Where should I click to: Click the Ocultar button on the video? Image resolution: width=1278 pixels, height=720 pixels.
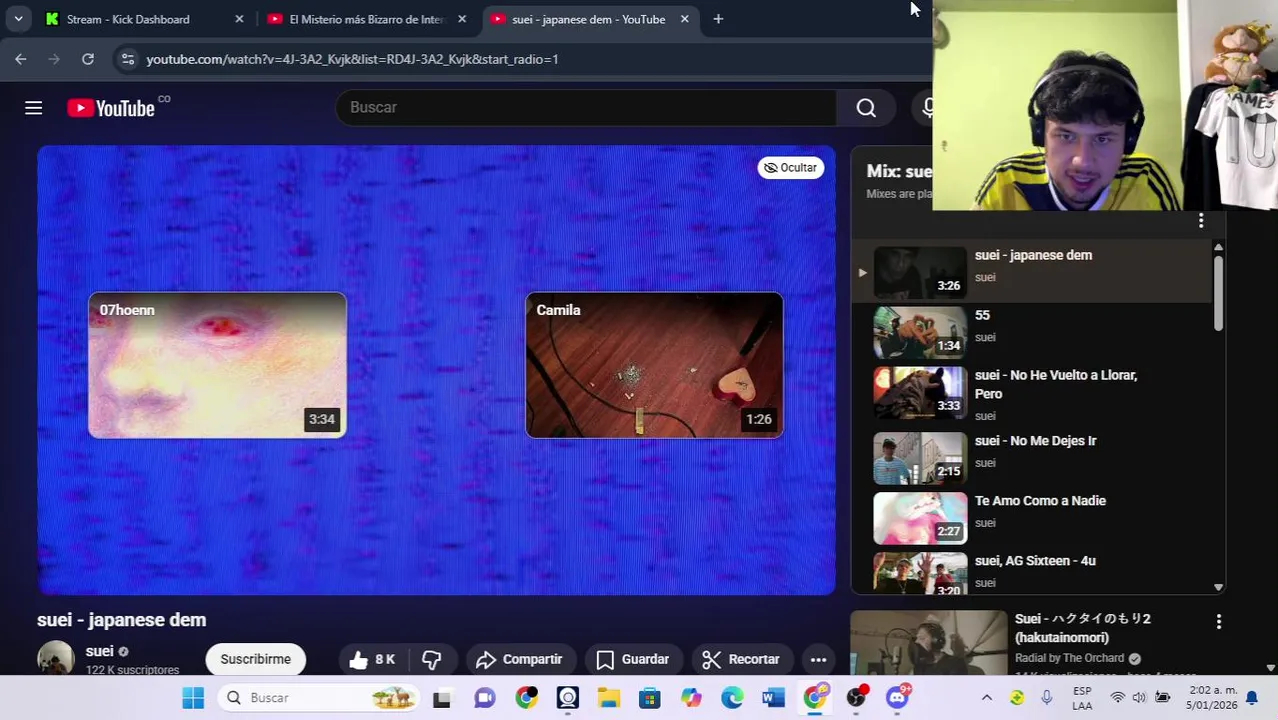[x=790, y=167]
